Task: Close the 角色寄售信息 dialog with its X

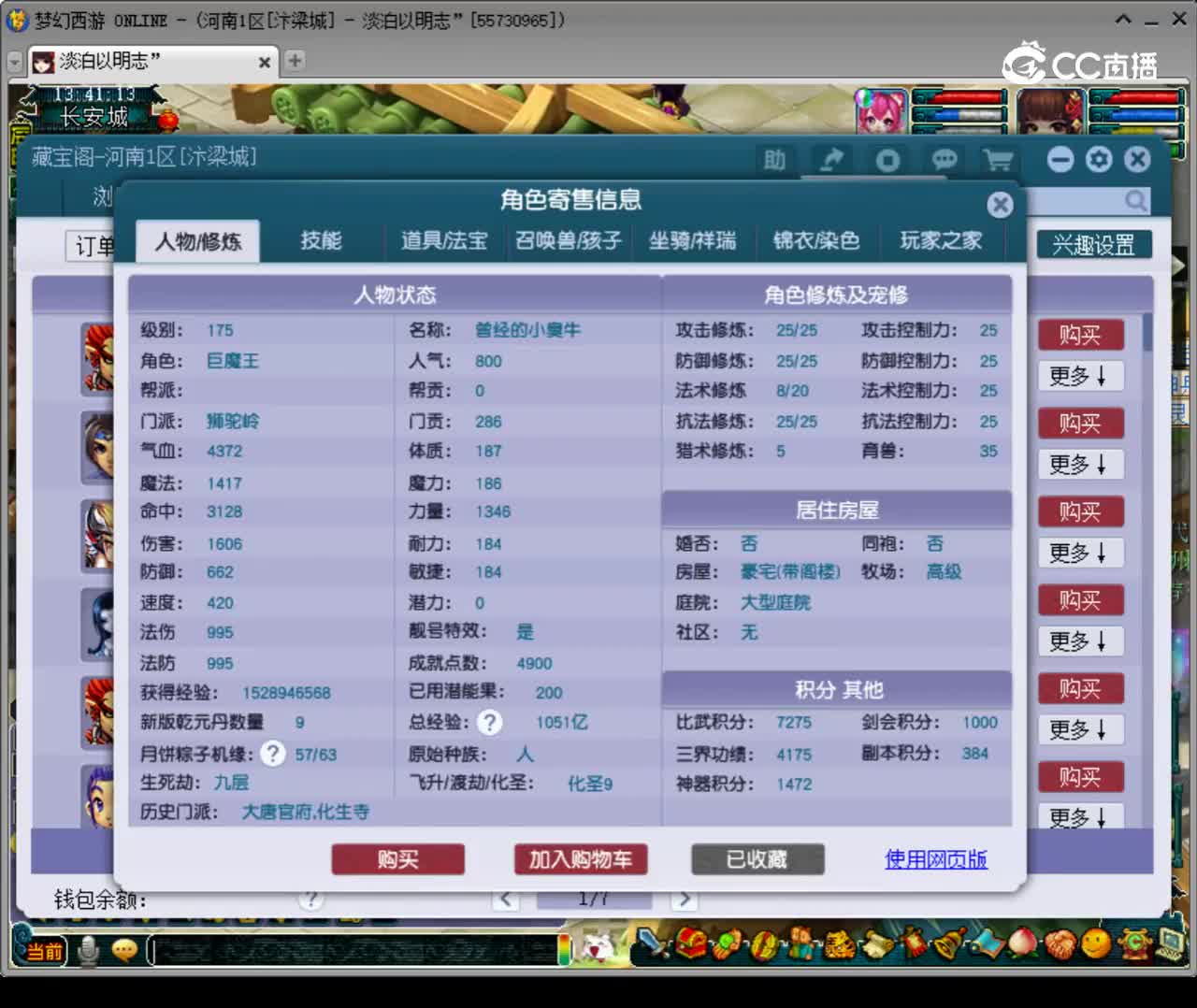Action: tap(1000, 204)
